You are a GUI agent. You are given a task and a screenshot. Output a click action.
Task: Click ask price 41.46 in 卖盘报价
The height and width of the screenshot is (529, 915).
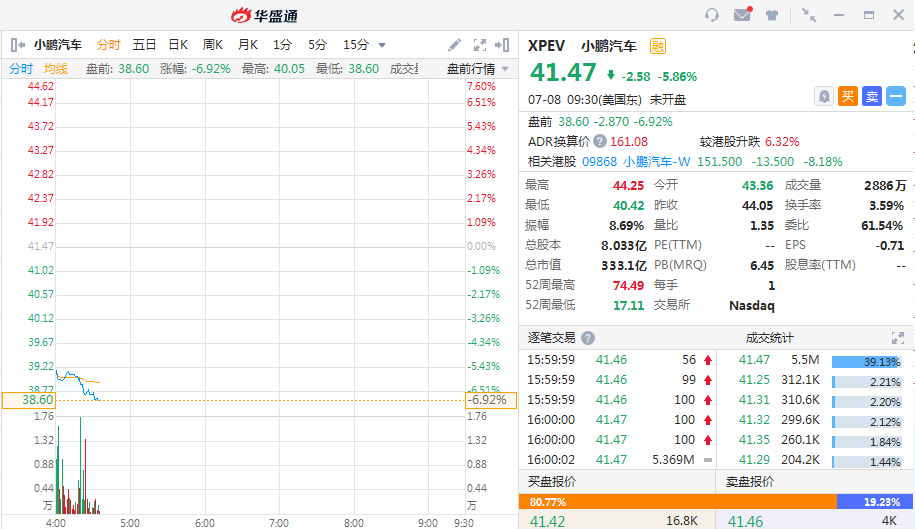[745, 521]
